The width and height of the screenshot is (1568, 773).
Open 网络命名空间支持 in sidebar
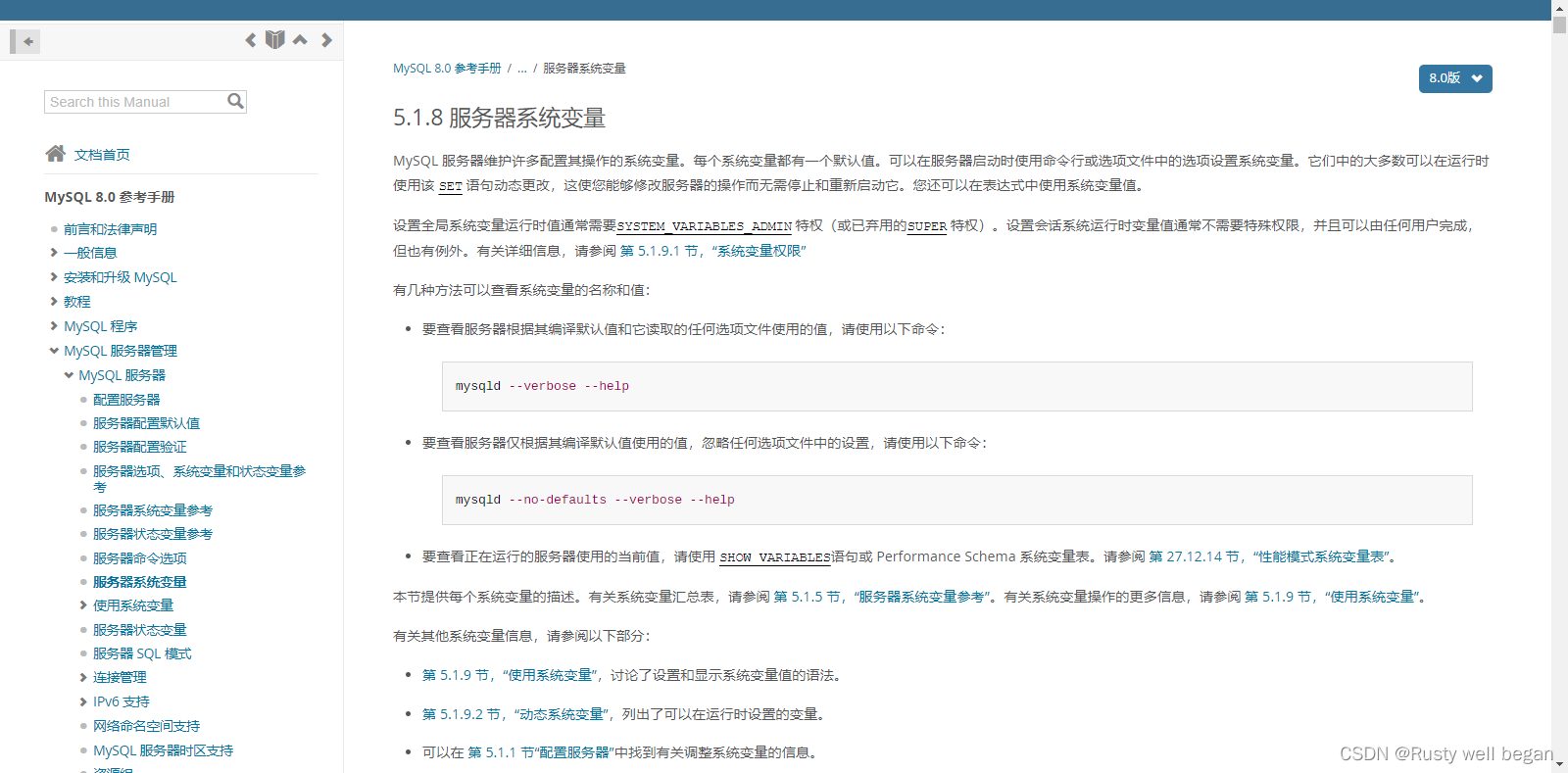click(146, 726)
